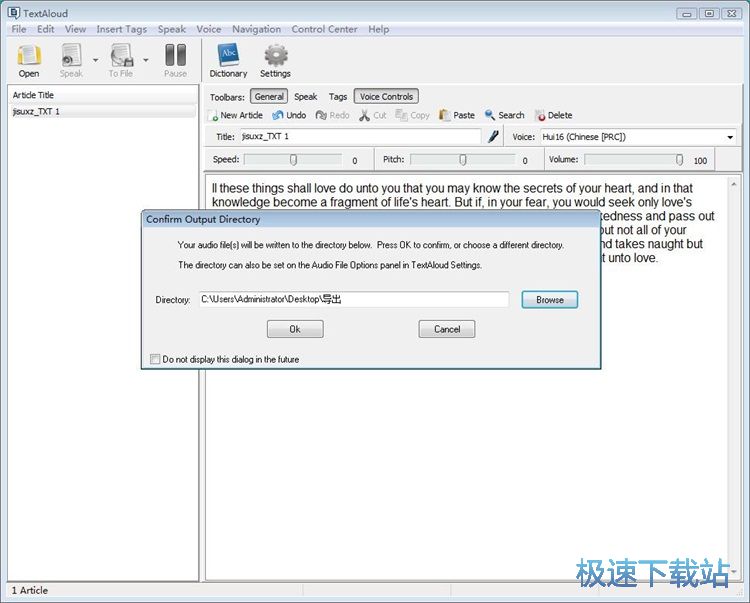
Task: Open the View menu
Action: (76, 29)
